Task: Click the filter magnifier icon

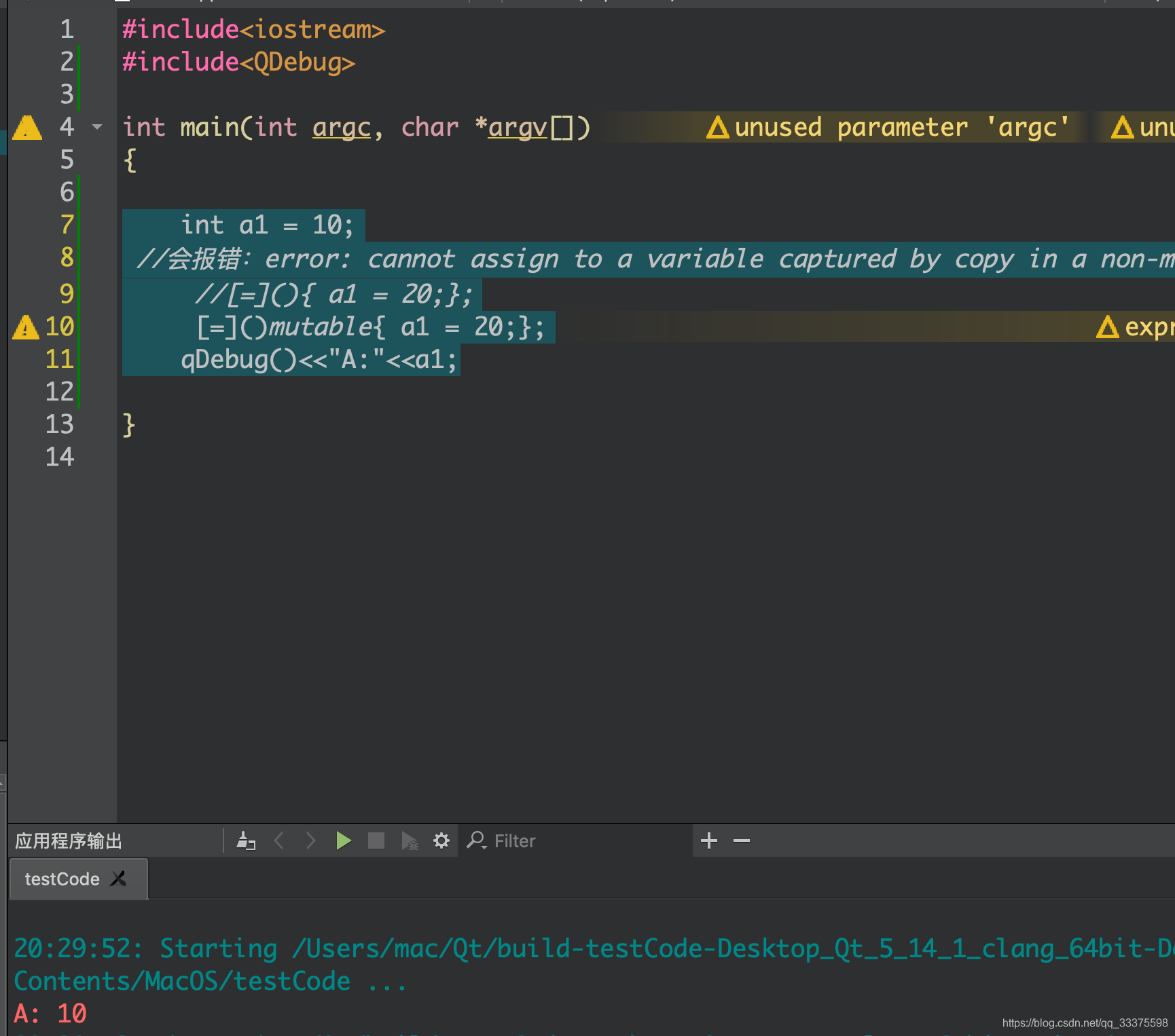Action: 476,841
